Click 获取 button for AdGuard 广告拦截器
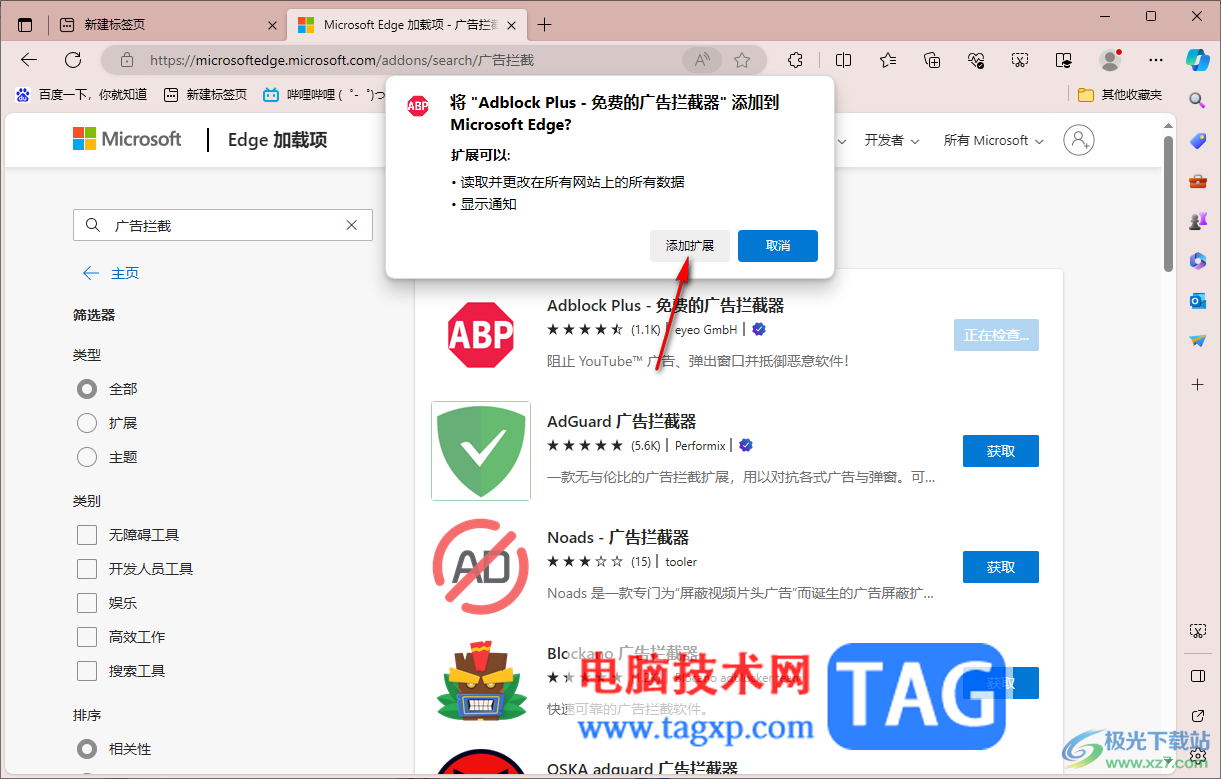1221x779 pixels. coord(1001,451)
